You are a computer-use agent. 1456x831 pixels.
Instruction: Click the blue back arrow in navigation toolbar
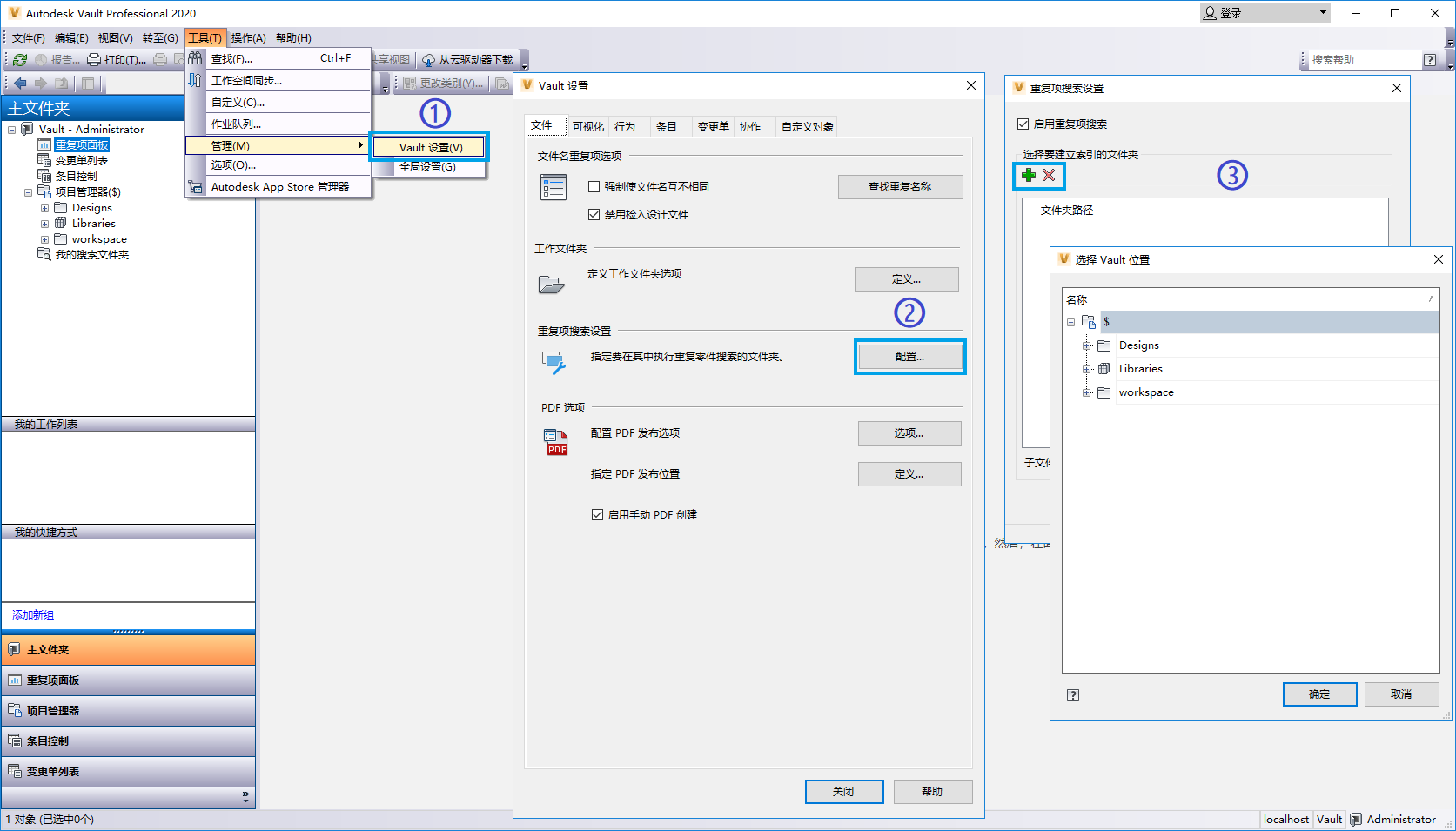coord(20,84)
